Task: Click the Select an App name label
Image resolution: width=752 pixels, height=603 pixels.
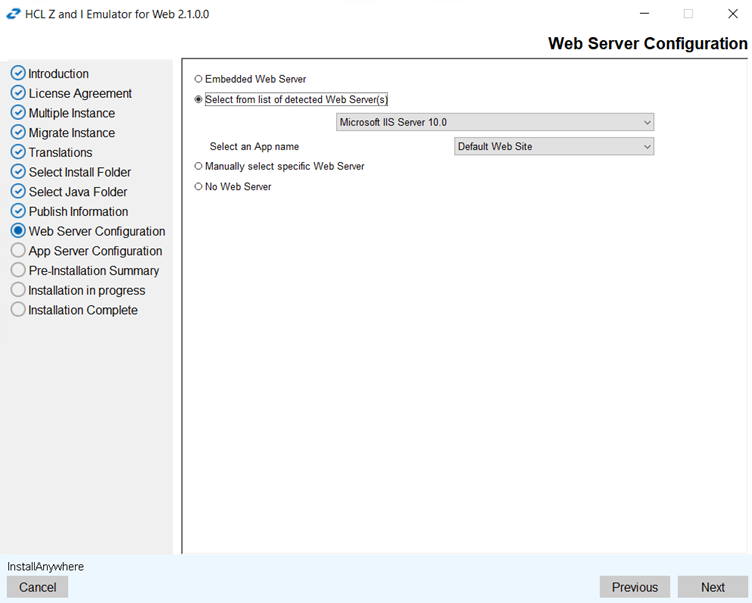Action: pyautogui.click(x=254, y=146)
